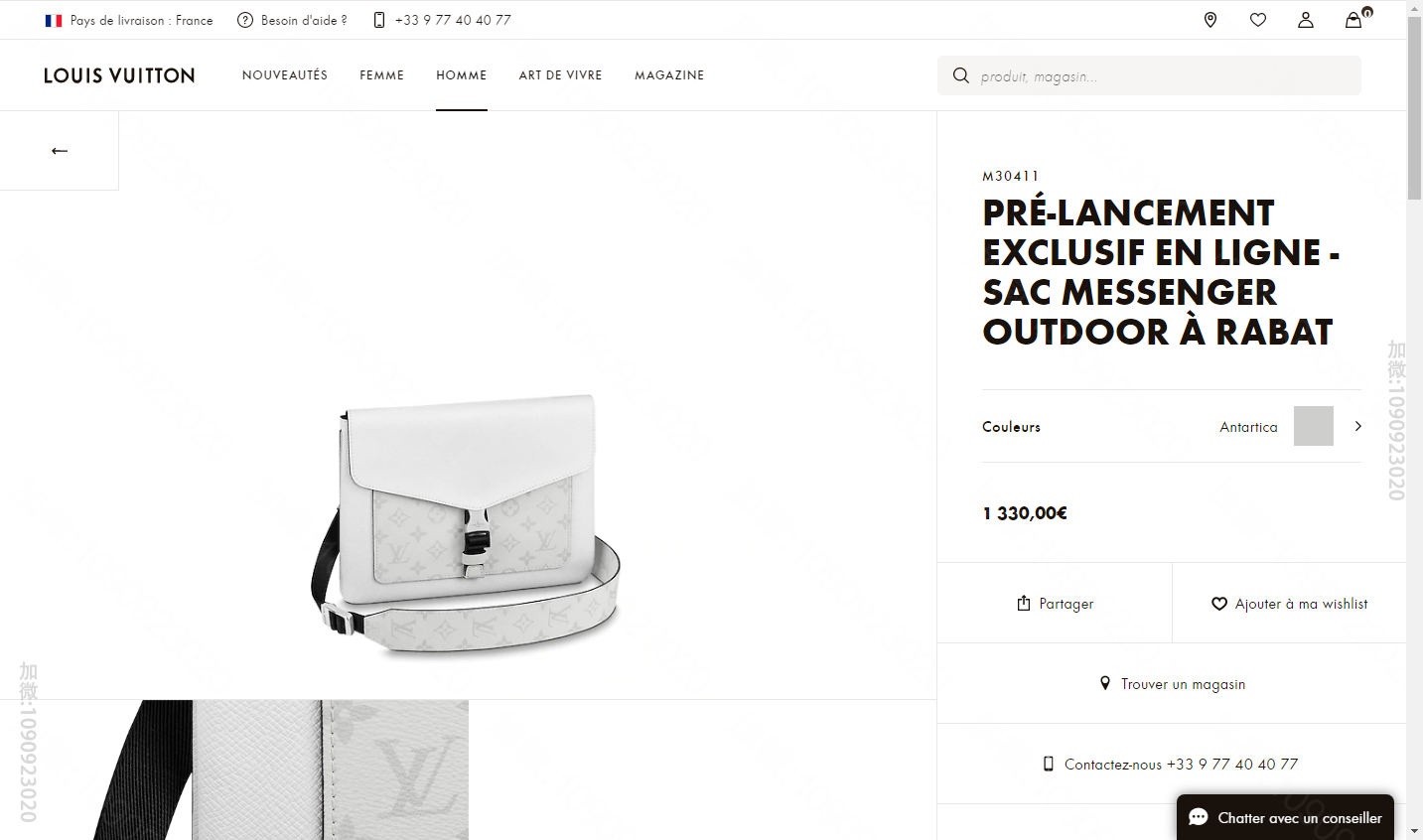Open Pays de livraison country selector
Image resolution: width=1423 pixels, height=840 pixels.
[141, 20]
